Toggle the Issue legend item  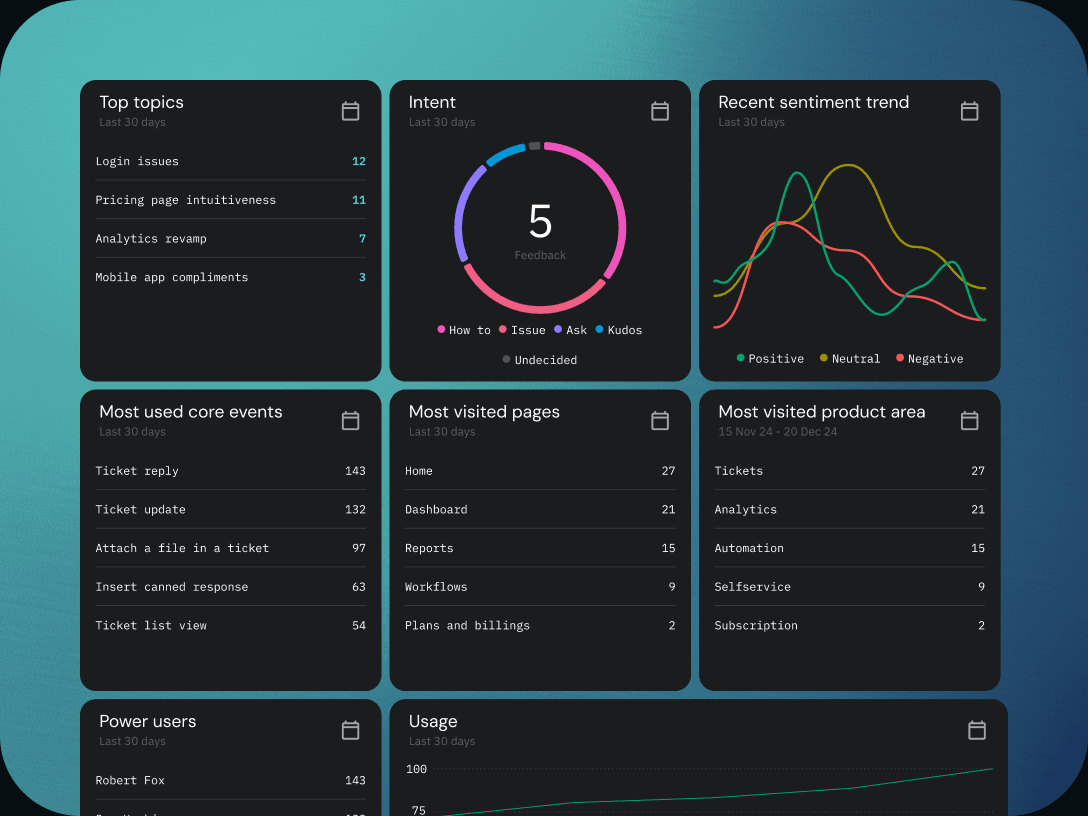(x=522, y=330)
